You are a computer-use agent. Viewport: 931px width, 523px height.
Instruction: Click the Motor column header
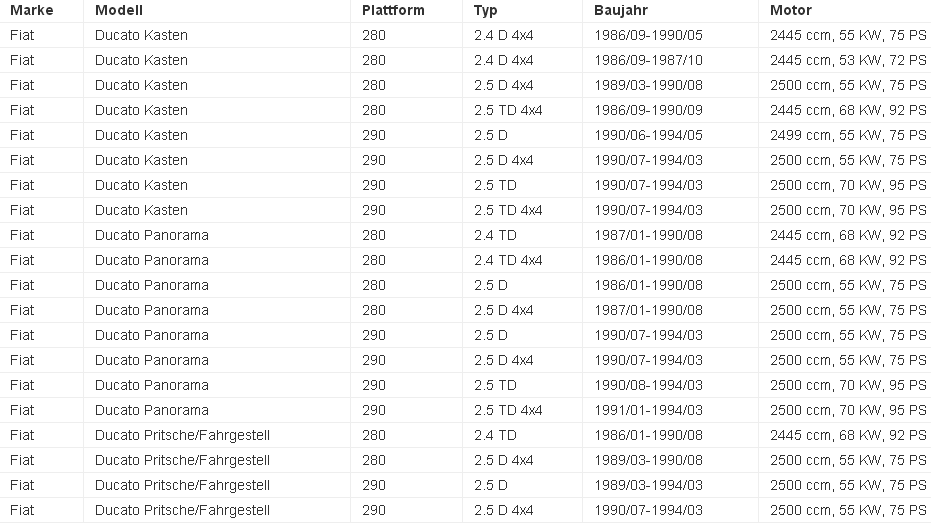(791, 10)
